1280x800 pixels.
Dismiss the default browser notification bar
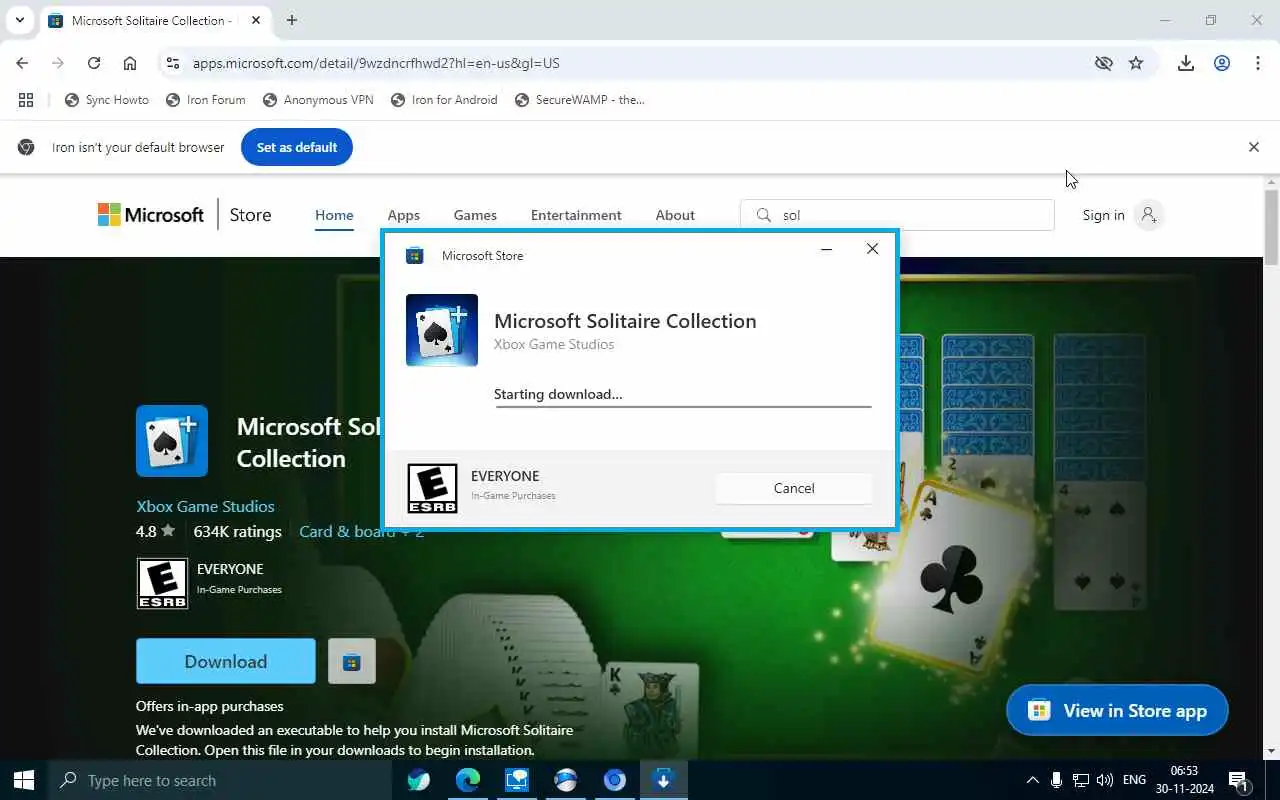pos(1254,147)
